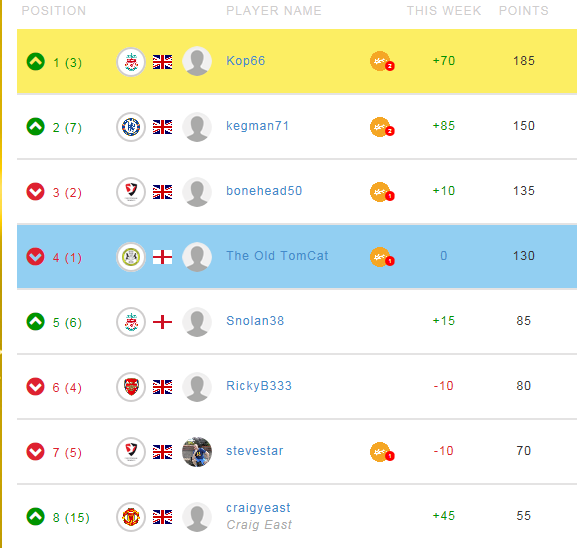
Task: Click kegman71's Chelsea club crest
Action: coord(131,127)
